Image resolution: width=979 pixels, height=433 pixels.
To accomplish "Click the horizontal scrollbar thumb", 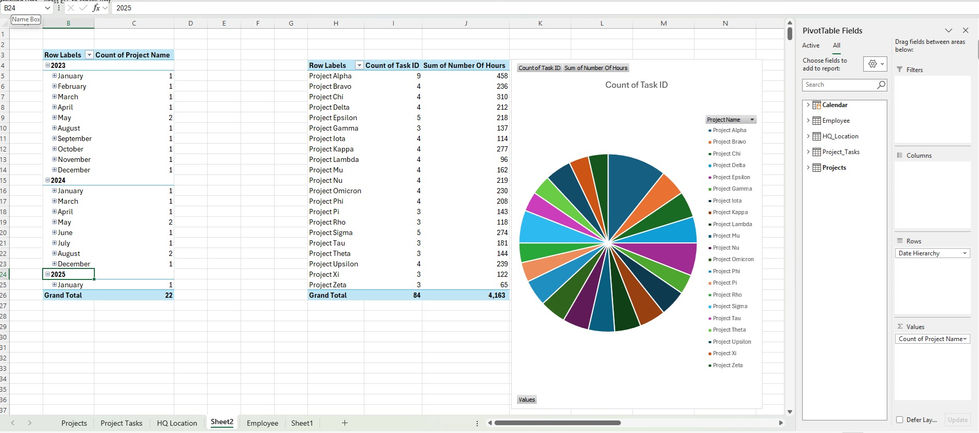I will tap(556, 423).
